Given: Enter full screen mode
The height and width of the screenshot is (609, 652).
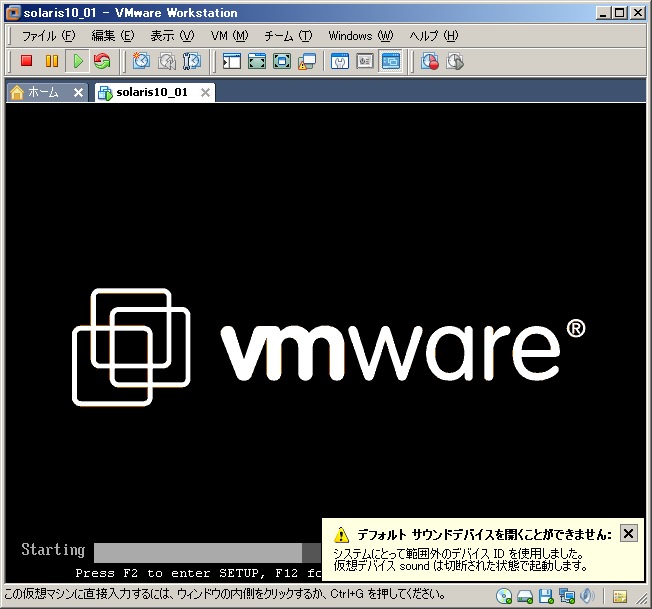Looking at the screenshot, I should pos(282,61).
